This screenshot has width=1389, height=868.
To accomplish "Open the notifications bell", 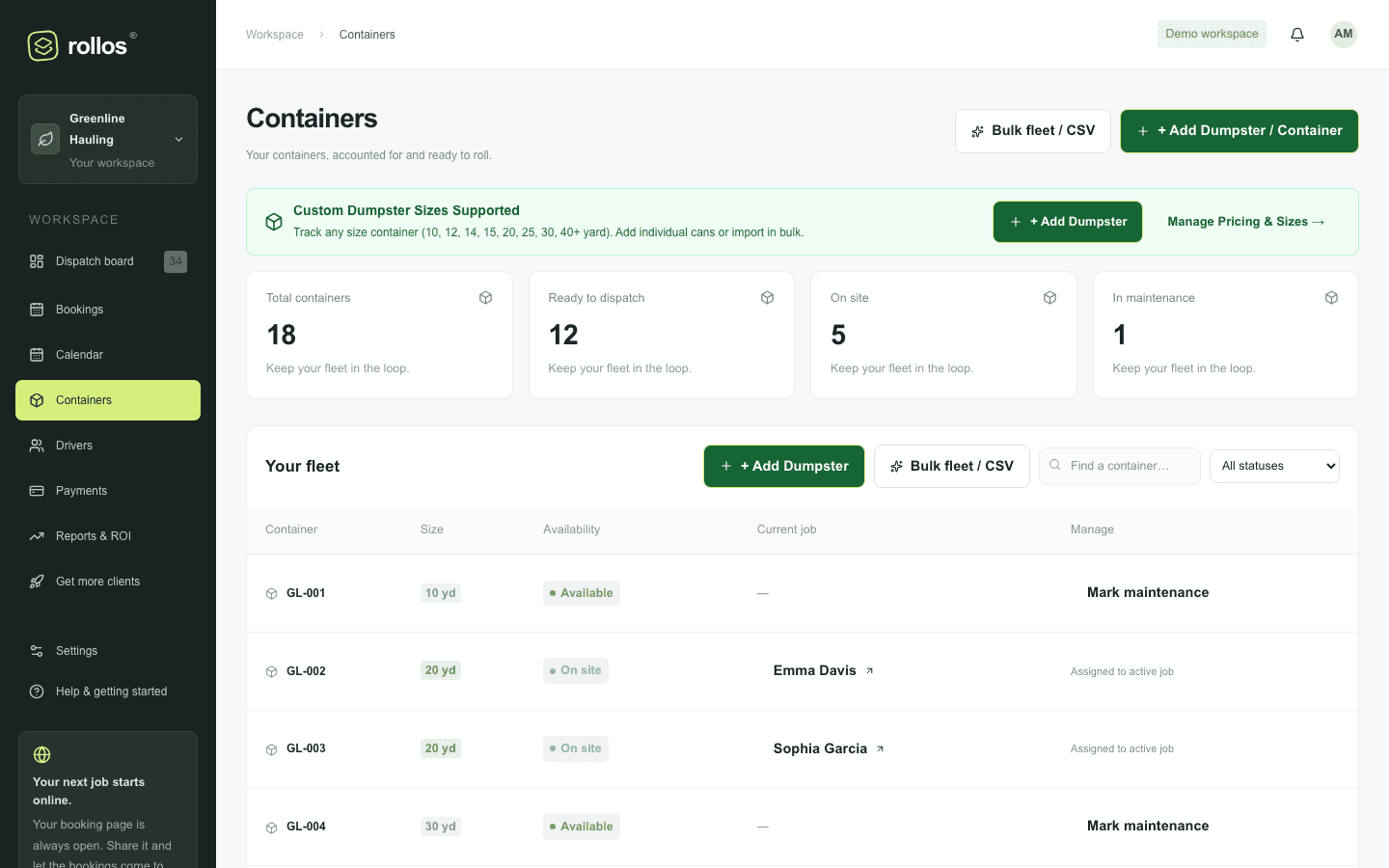I will [1297, 35].
